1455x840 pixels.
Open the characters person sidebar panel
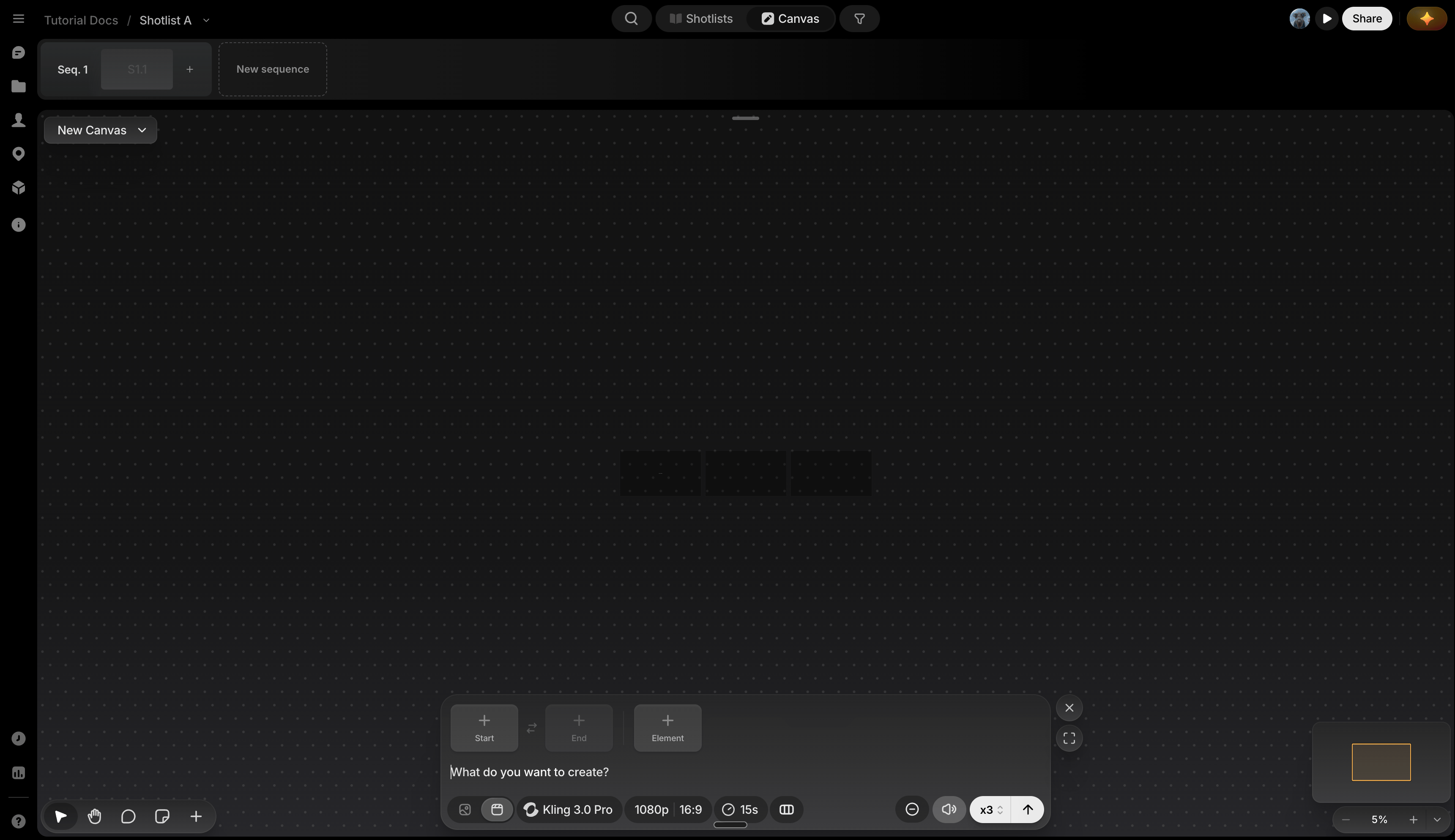[x=19, y=120]
